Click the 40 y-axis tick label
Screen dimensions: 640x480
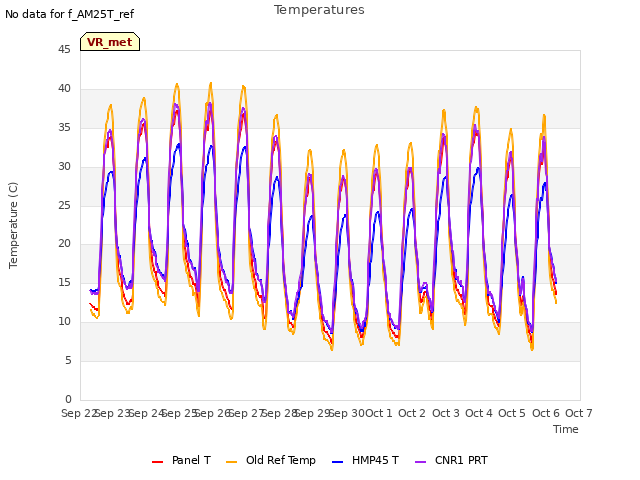64,89
